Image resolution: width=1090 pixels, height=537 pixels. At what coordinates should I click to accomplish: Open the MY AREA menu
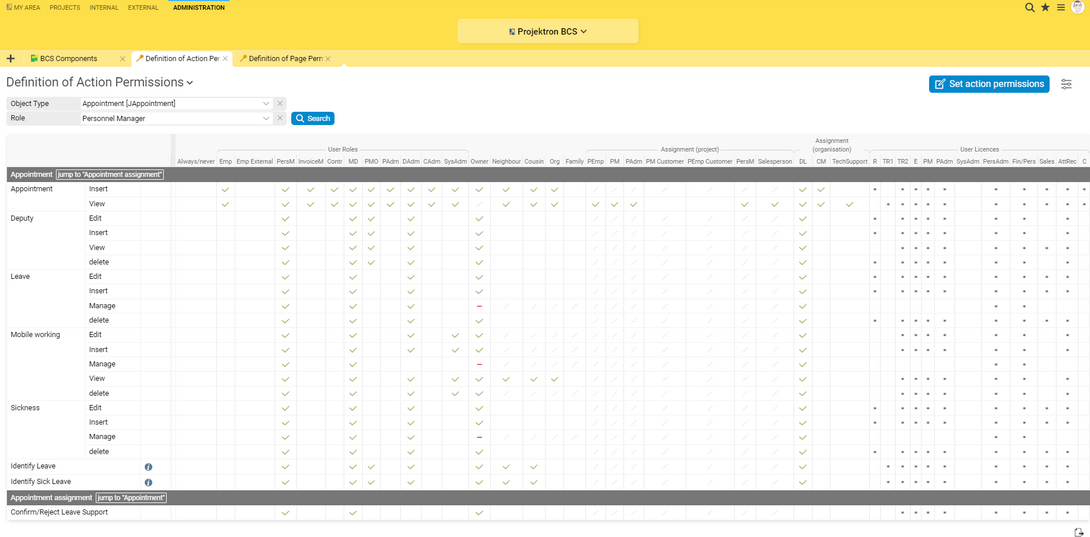coord(23,8)
